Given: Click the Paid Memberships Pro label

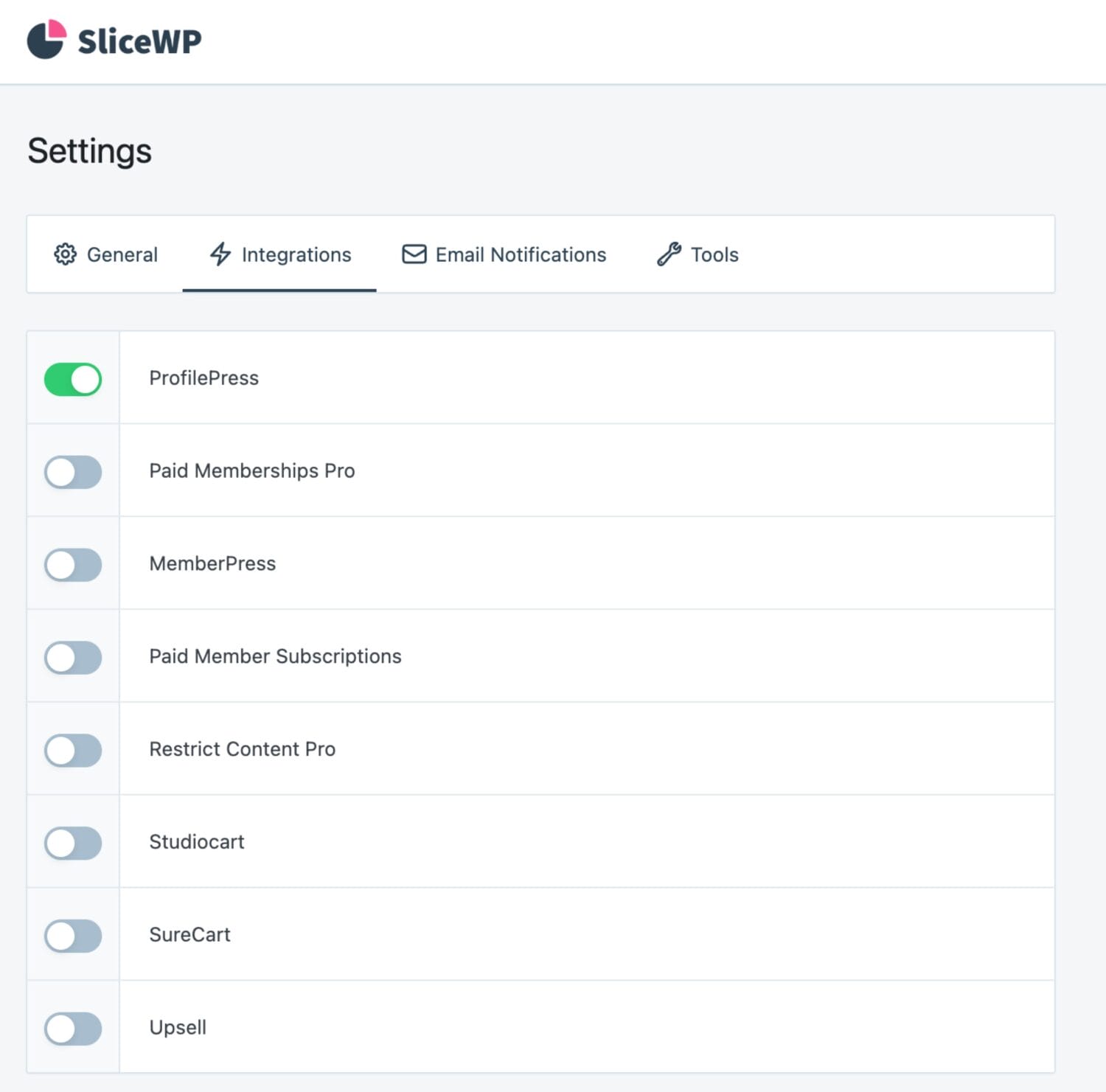Looking at the screenshot, I should tap(252, 470).
